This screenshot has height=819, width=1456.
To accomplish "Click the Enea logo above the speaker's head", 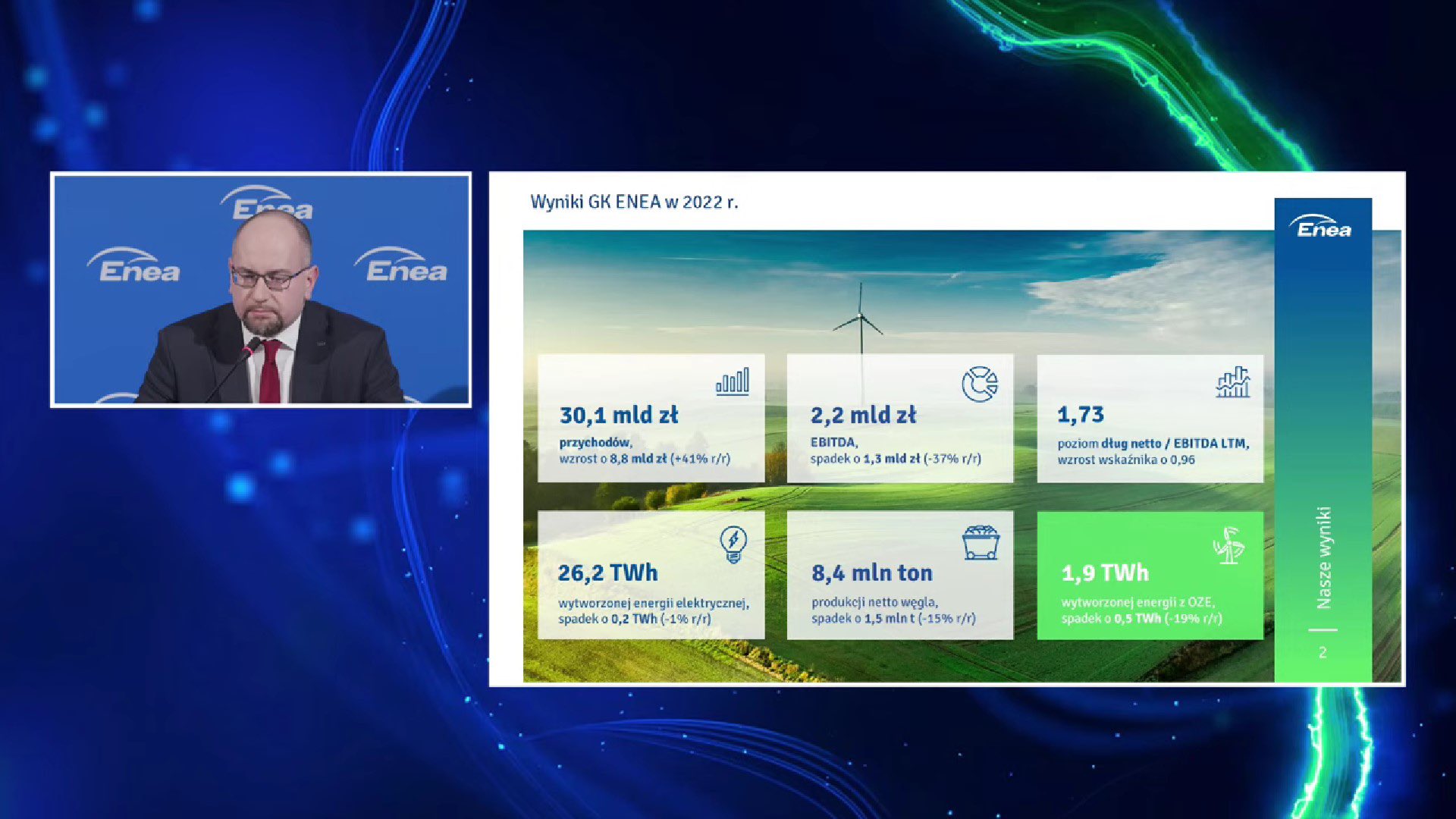I will tap(267, 202).
